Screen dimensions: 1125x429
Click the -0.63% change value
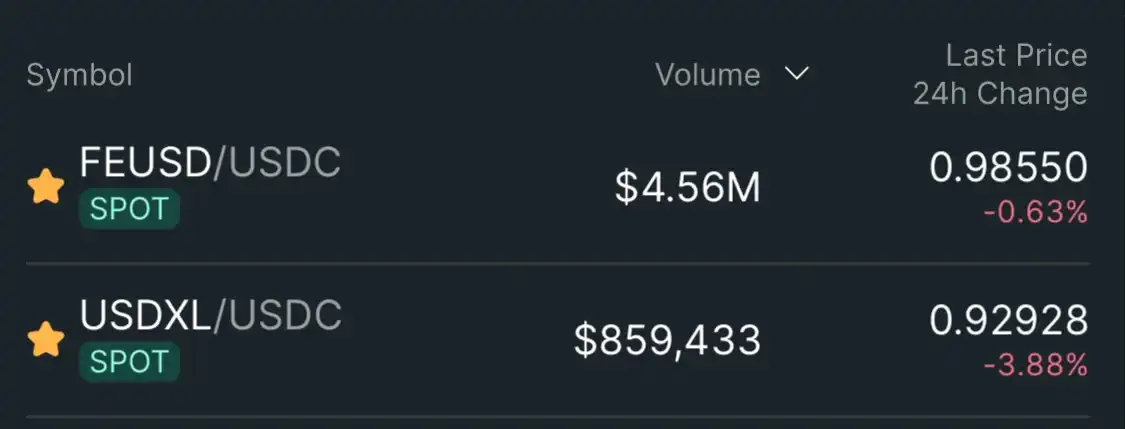coord(1035,212)
